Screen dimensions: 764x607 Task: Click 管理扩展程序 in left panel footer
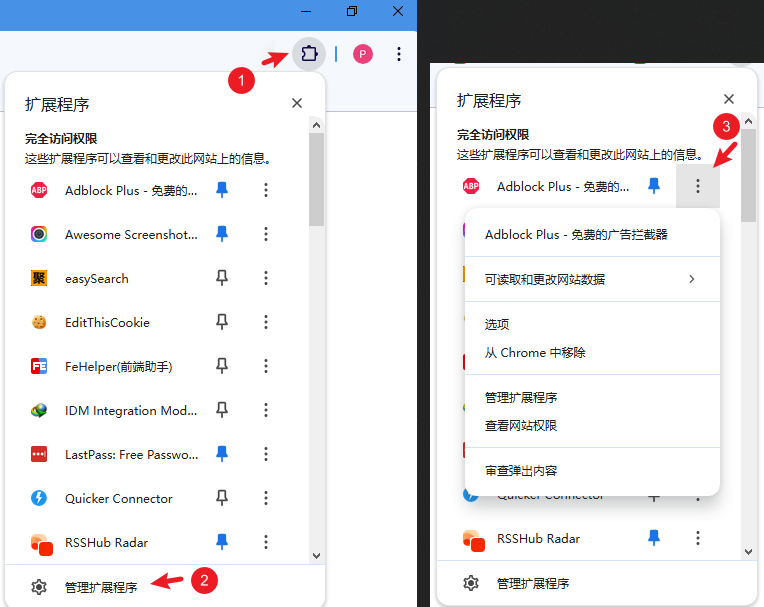[x=101, y=588]
